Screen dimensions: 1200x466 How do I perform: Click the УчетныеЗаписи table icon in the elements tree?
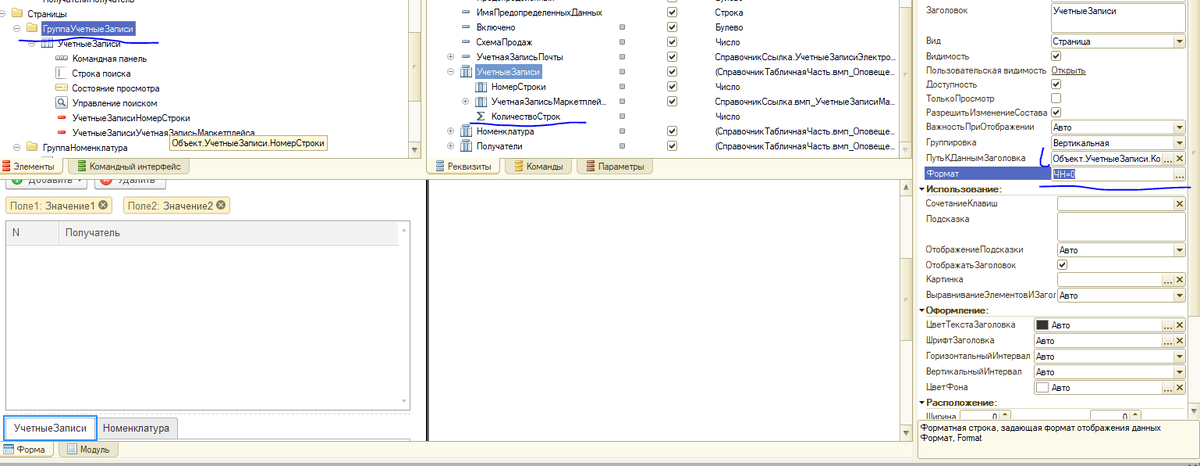[x=47, y=44]
